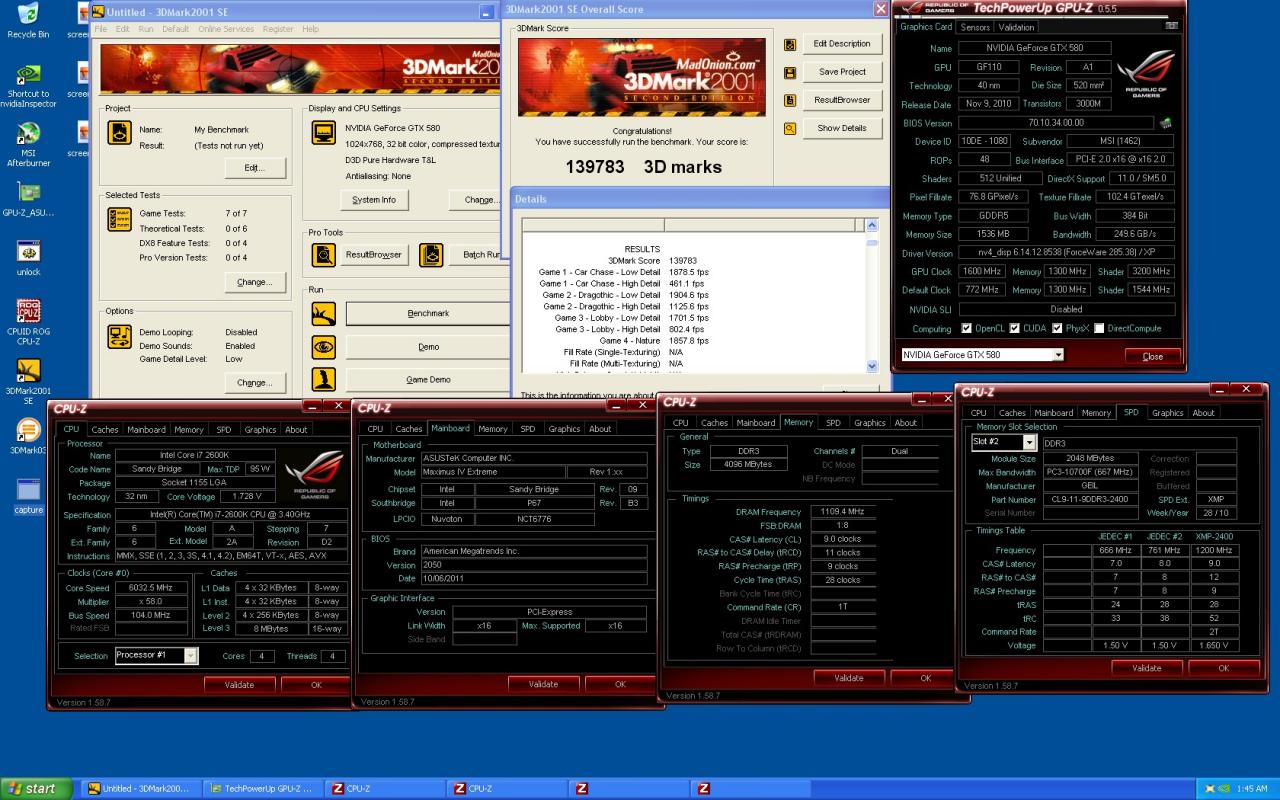Open the Online Services menu
The image size is (1280, 800).
[226, 29]
